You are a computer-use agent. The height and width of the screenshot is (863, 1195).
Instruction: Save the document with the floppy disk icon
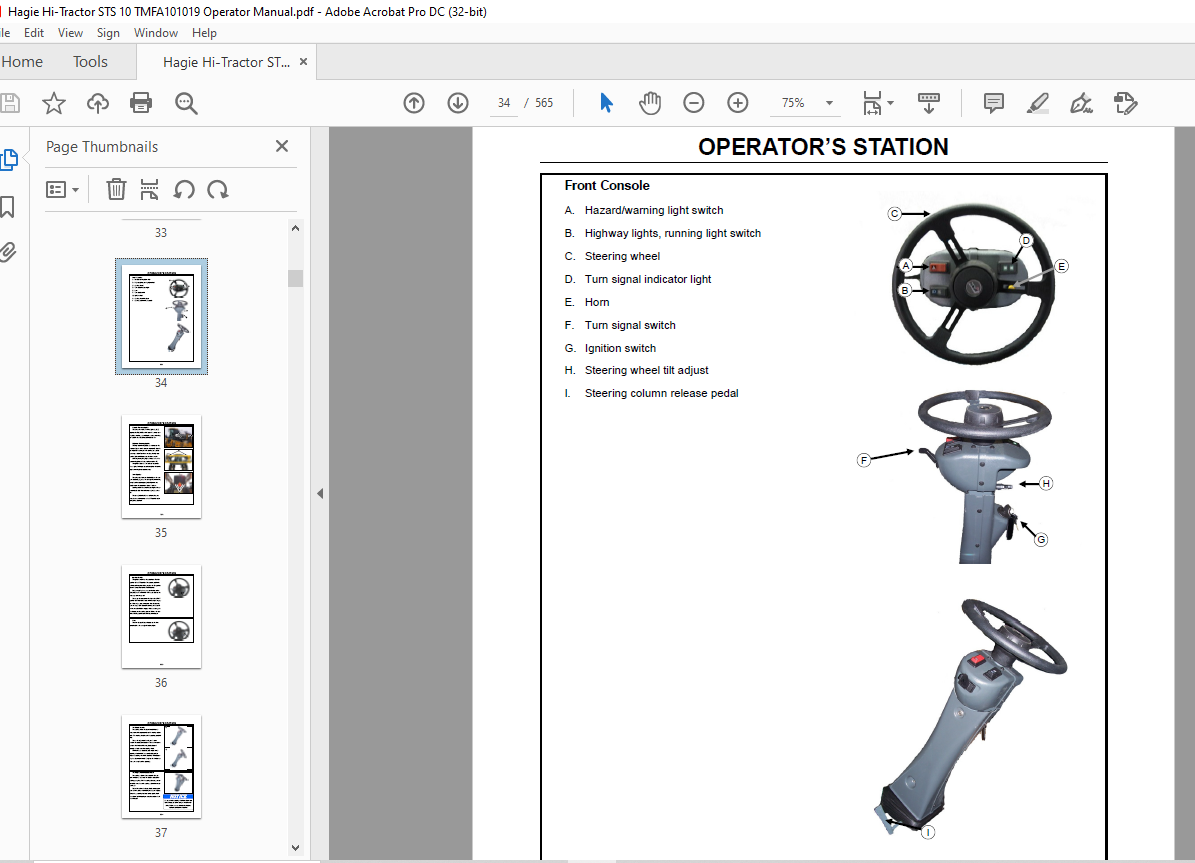click(x=9, y=103)
